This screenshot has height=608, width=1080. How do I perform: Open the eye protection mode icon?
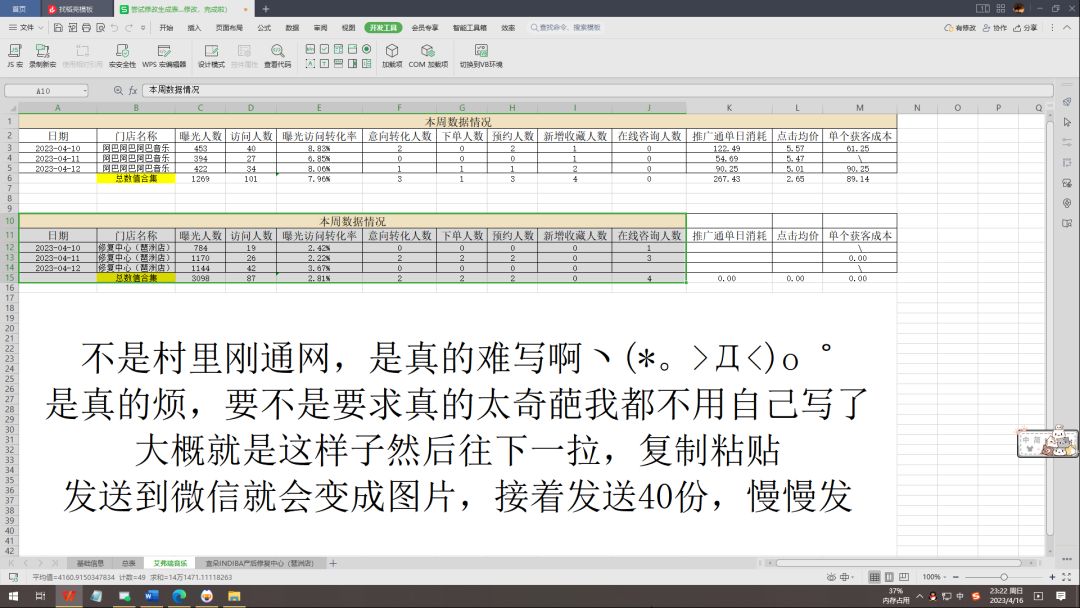[831, 577]
